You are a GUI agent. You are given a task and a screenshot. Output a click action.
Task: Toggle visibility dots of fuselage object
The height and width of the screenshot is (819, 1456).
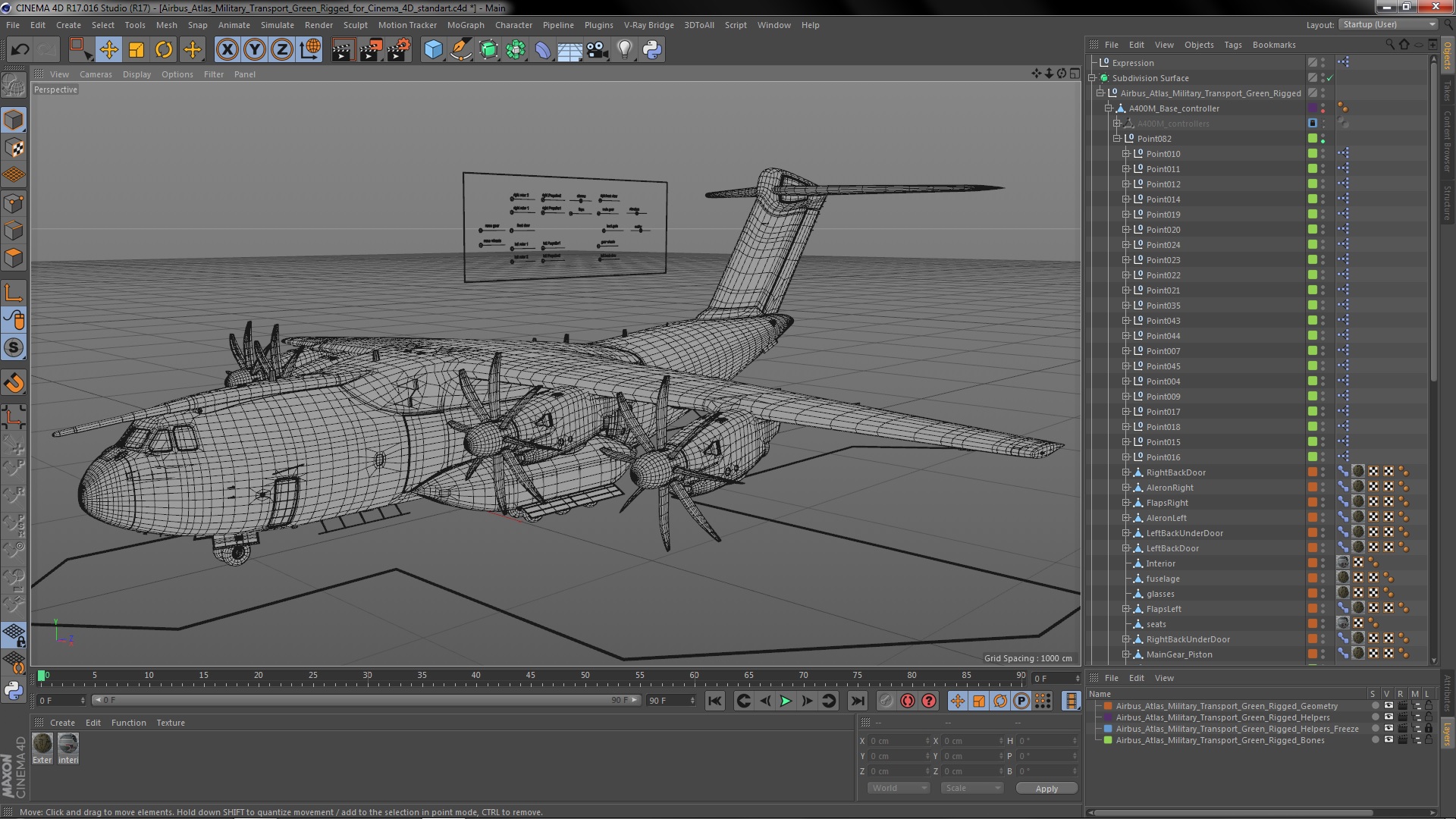(x=1323, y=579)
